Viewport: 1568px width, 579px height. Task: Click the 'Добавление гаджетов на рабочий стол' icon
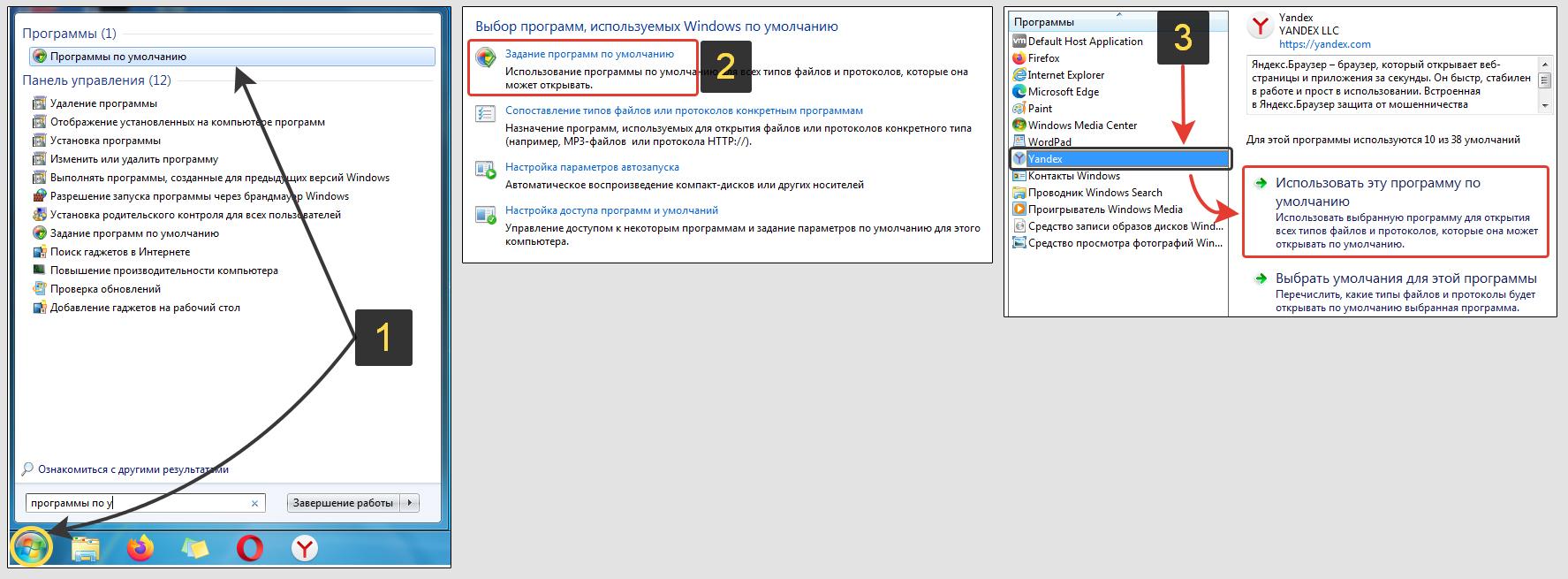[39, 308]
